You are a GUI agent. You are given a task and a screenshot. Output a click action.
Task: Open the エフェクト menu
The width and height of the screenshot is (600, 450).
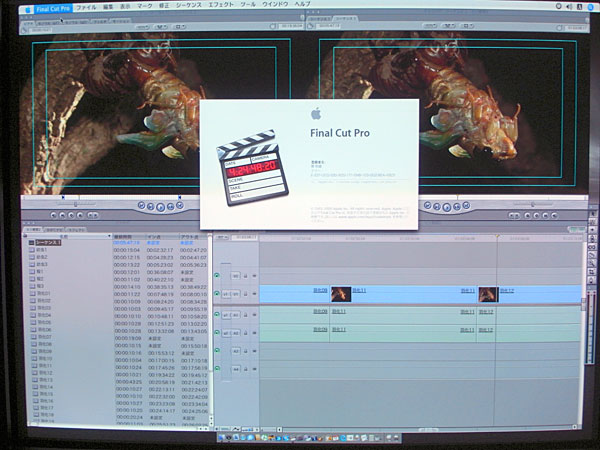click(221, 5)
